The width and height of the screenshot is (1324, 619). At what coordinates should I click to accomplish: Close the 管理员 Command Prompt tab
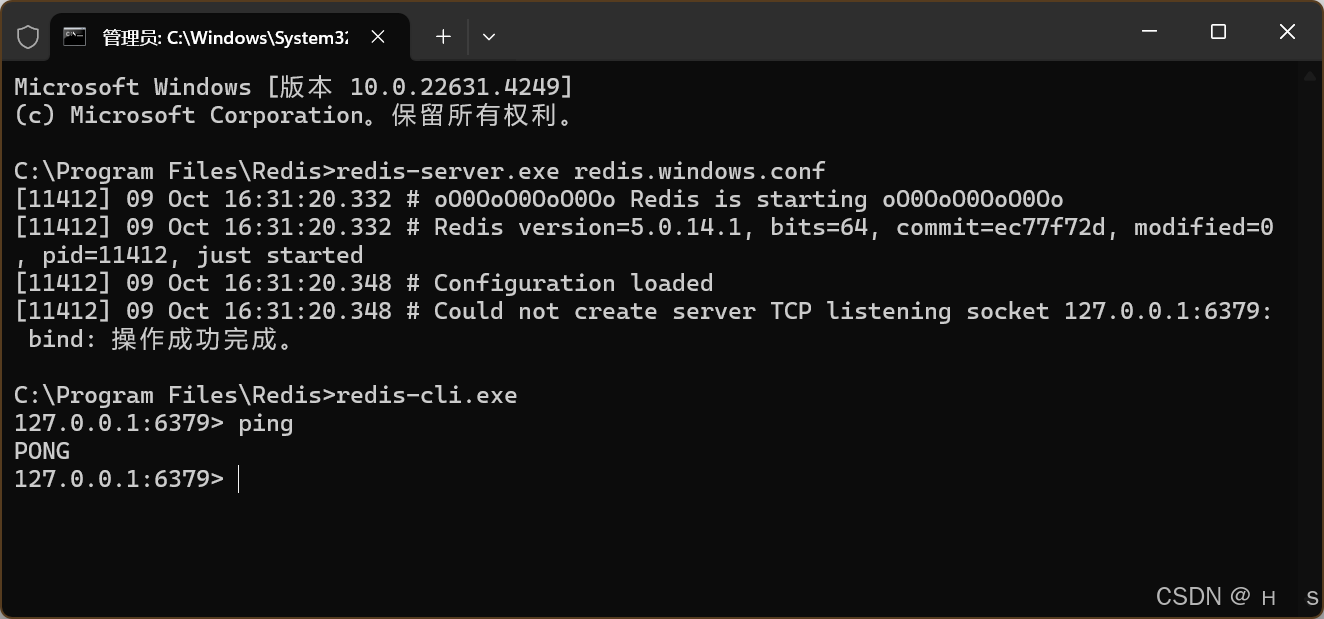(x=377, y=36)
